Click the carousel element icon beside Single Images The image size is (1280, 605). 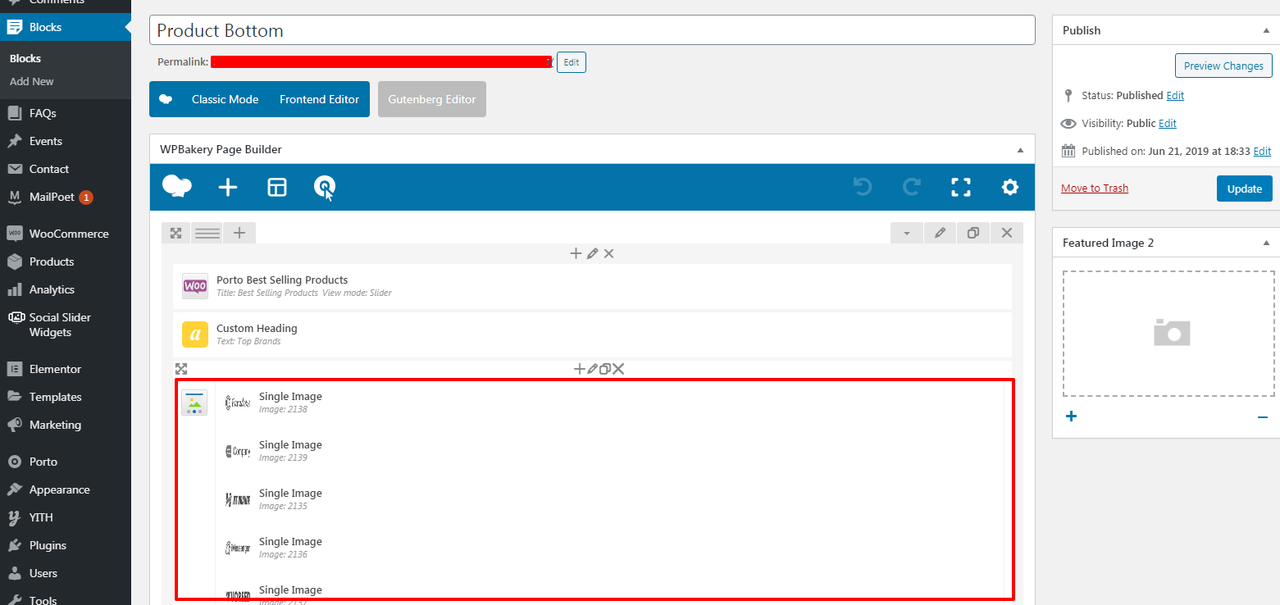click(194, 403)
